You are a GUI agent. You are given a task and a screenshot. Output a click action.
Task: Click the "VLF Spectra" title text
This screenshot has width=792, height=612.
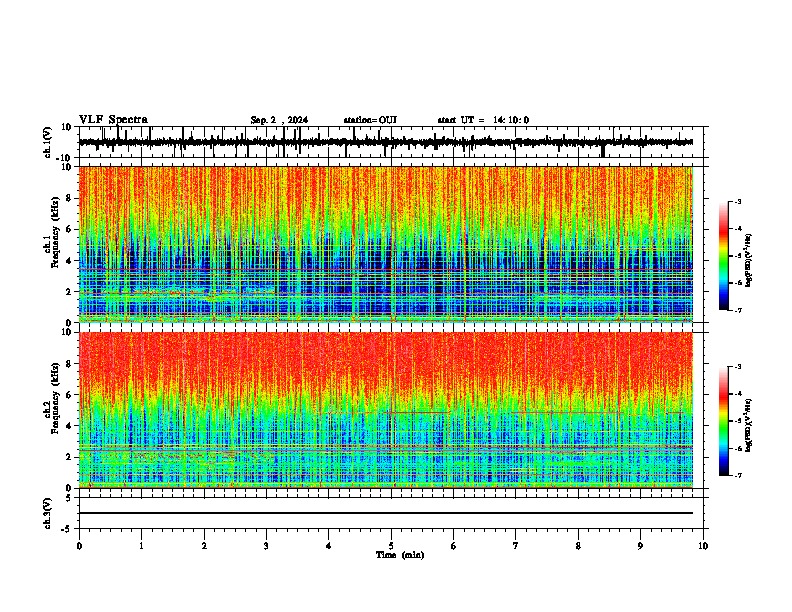click(x=113, y=120)
